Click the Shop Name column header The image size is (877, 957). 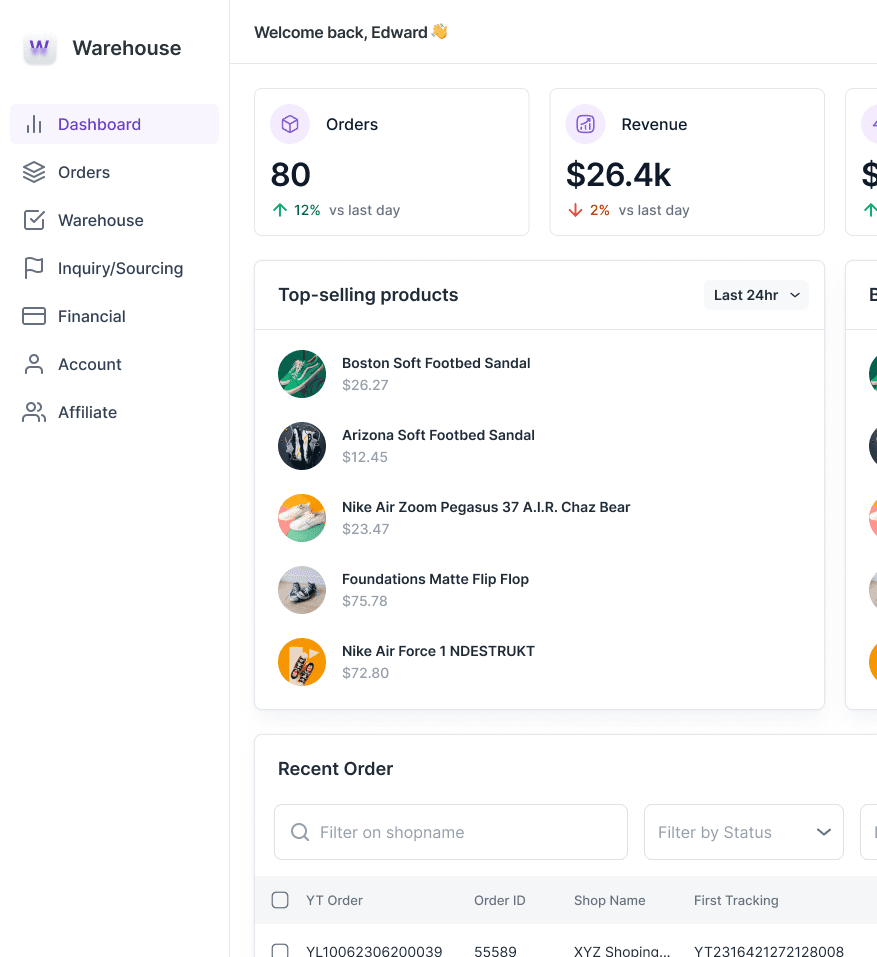point(610,900)
